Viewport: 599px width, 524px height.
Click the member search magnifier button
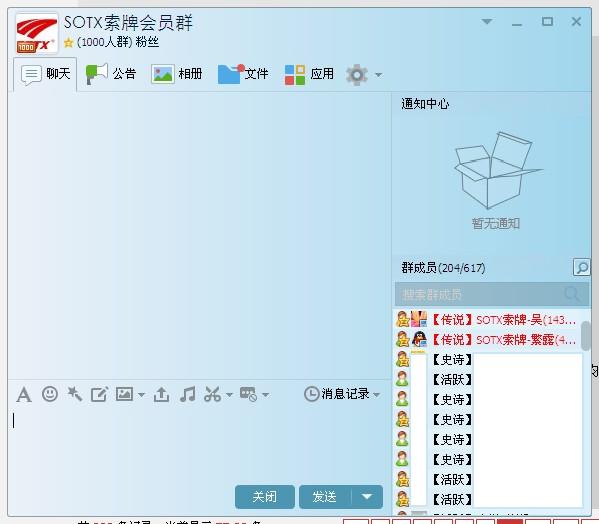pos(581,267)
